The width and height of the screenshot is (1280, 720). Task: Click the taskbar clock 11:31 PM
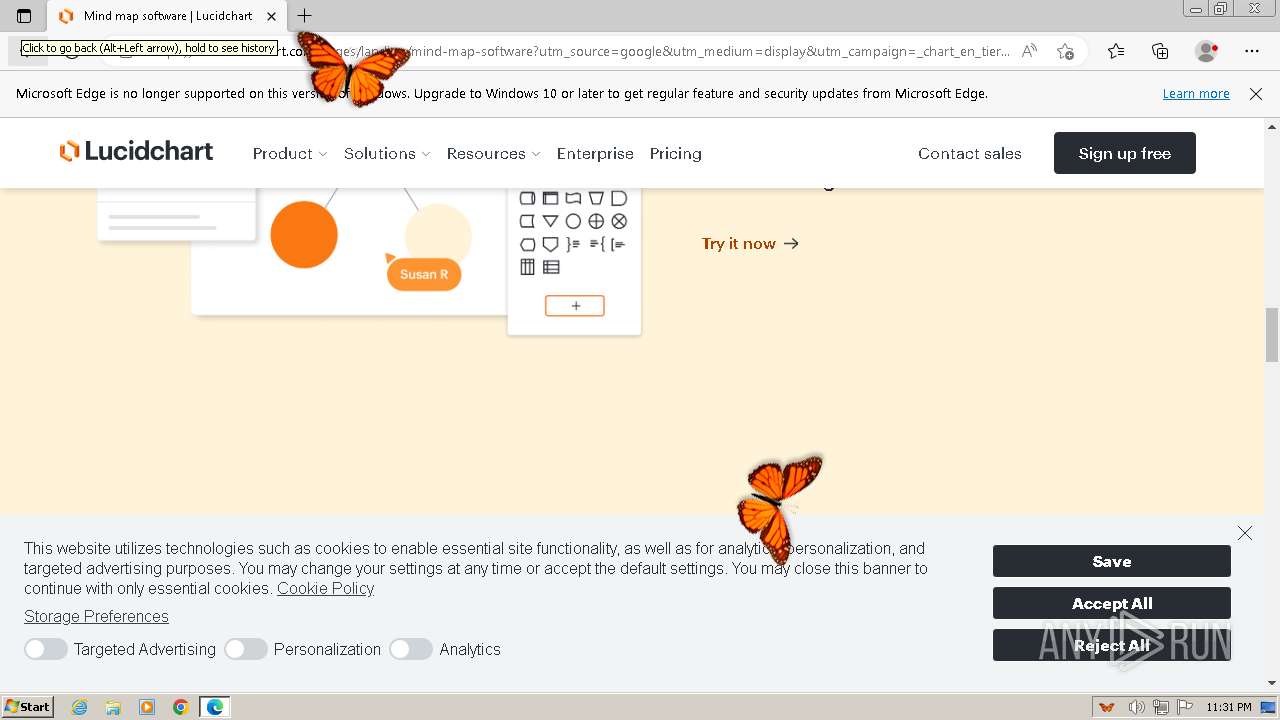pyautogui.click(x=1229, y=707)
